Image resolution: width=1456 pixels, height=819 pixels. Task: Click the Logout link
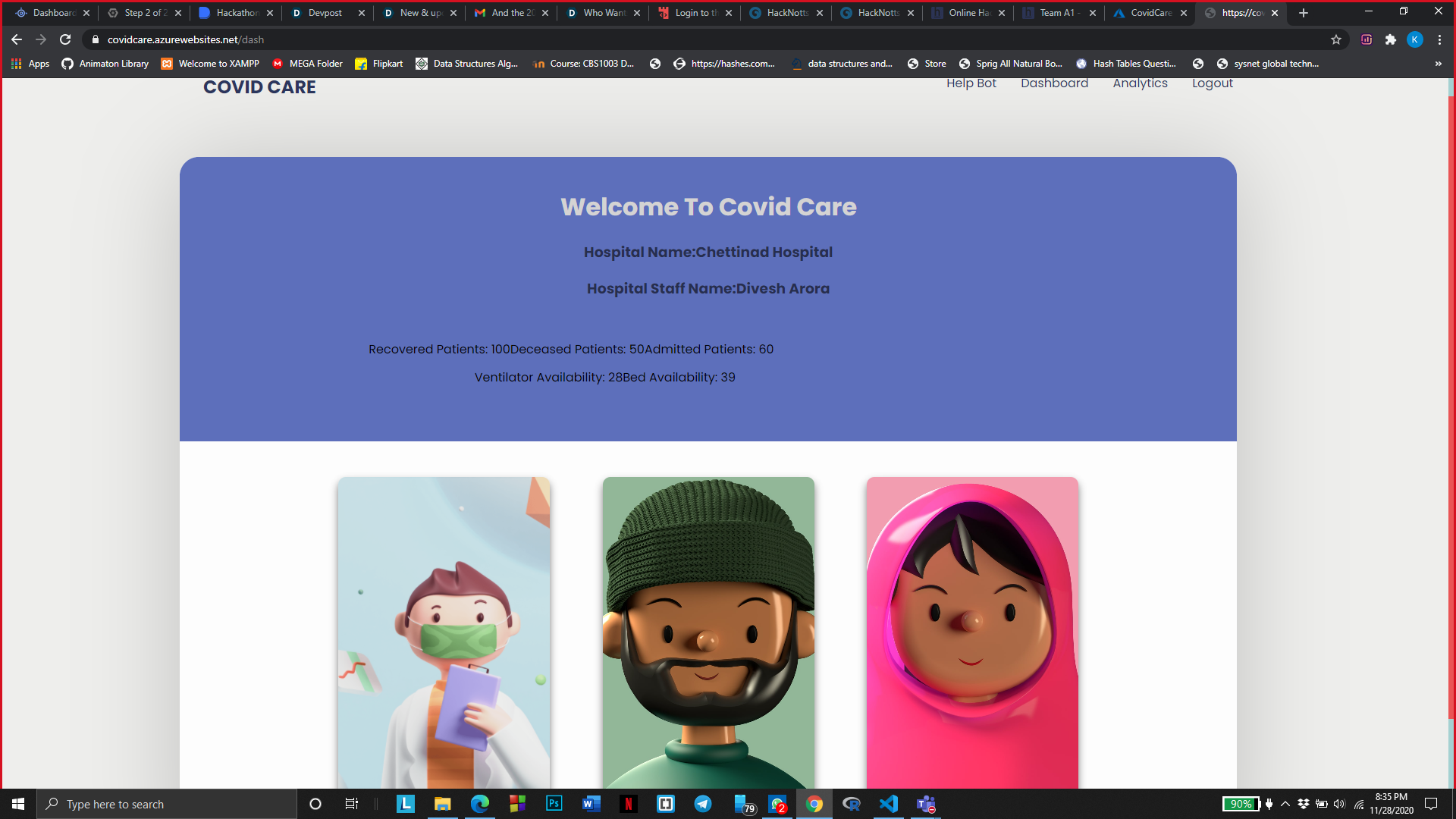point(1212,83)
